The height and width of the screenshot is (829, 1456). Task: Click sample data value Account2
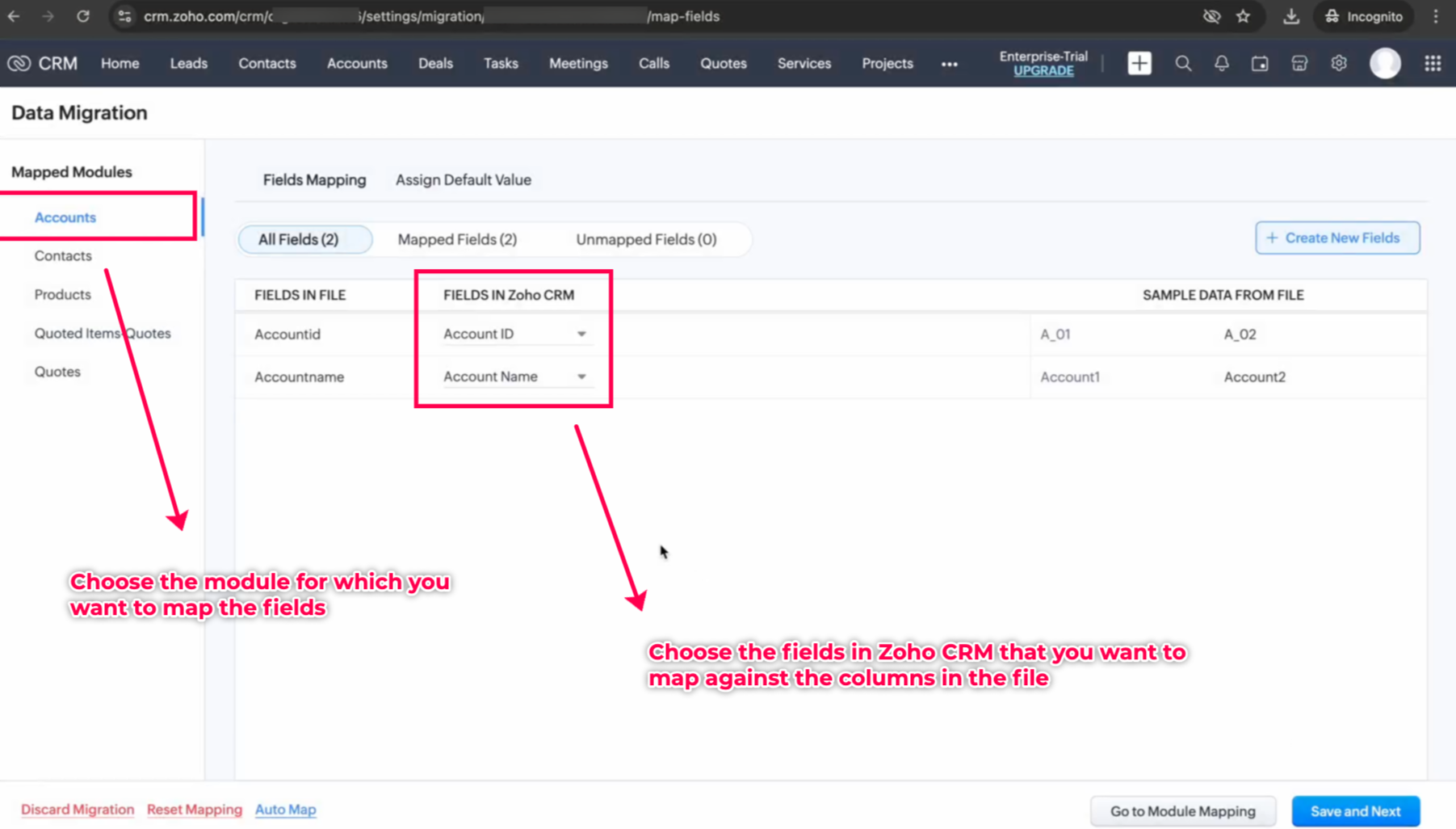[1255, 377]
